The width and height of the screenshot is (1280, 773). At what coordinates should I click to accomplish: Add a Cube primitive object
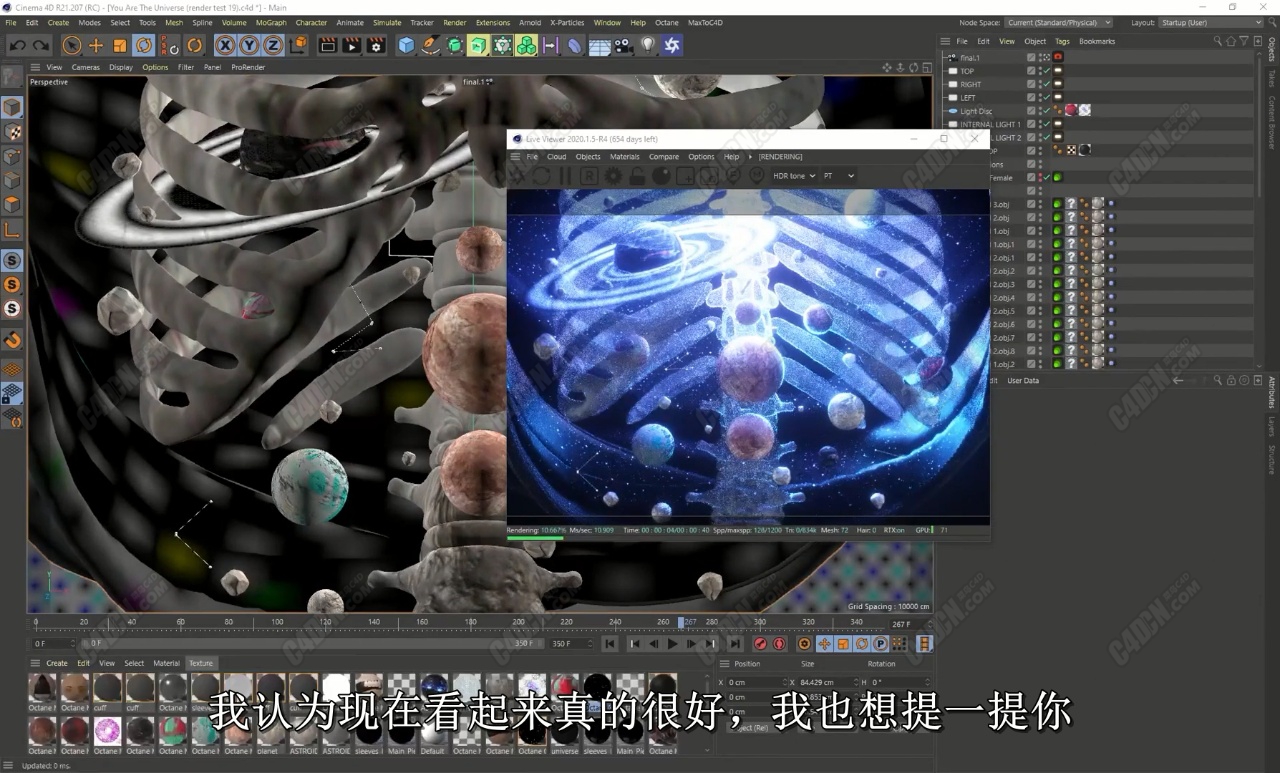[406, 45]
